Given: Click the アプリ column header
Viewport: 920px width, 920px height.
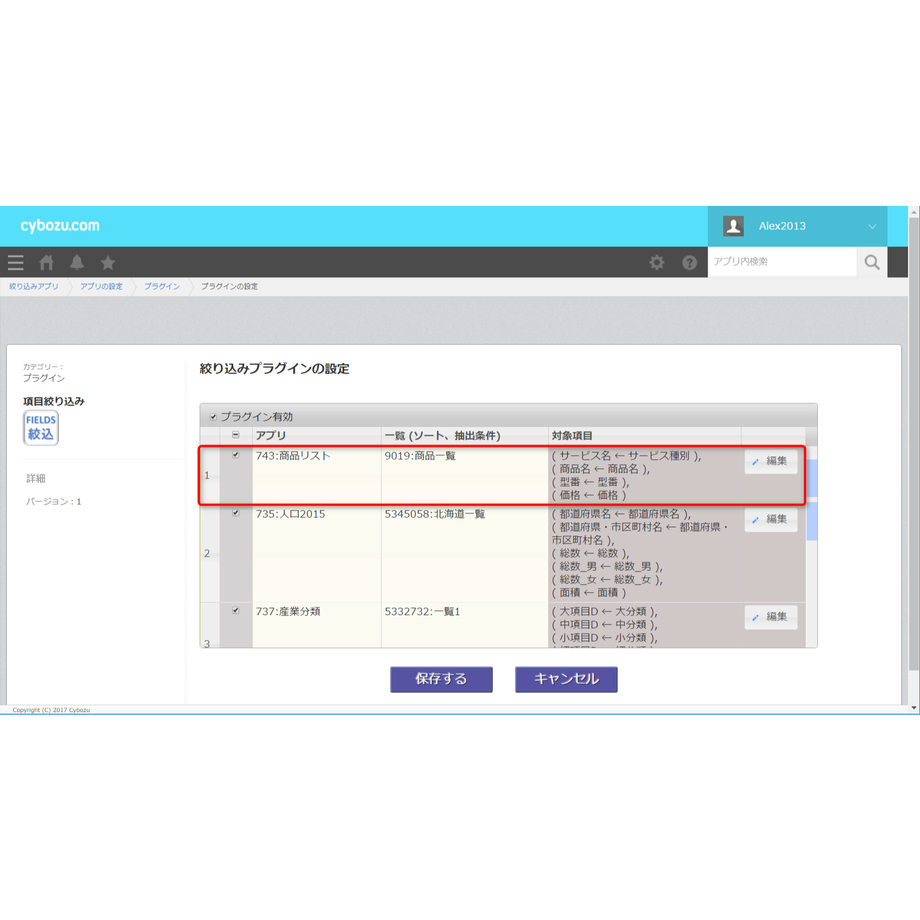Looking at the screenshot, I should (317, 436).
